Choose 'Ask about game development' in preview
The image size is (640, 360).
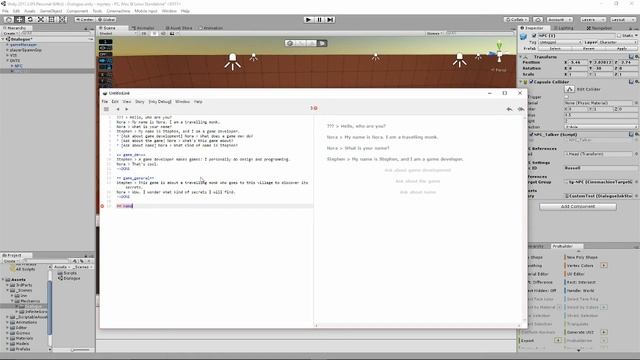(x=418, y=170)
